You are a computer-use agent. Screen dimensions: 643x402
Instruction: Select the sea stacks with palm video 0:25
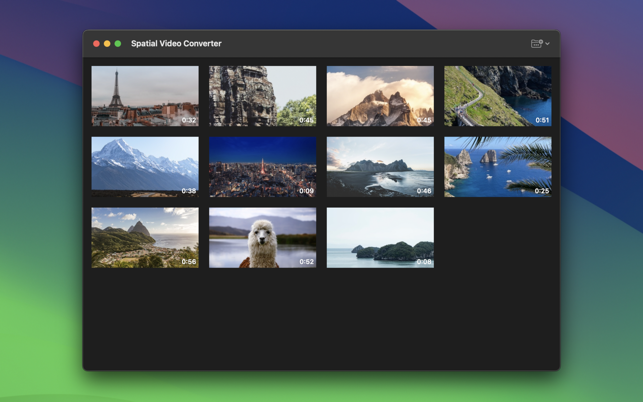click(498, 167)
